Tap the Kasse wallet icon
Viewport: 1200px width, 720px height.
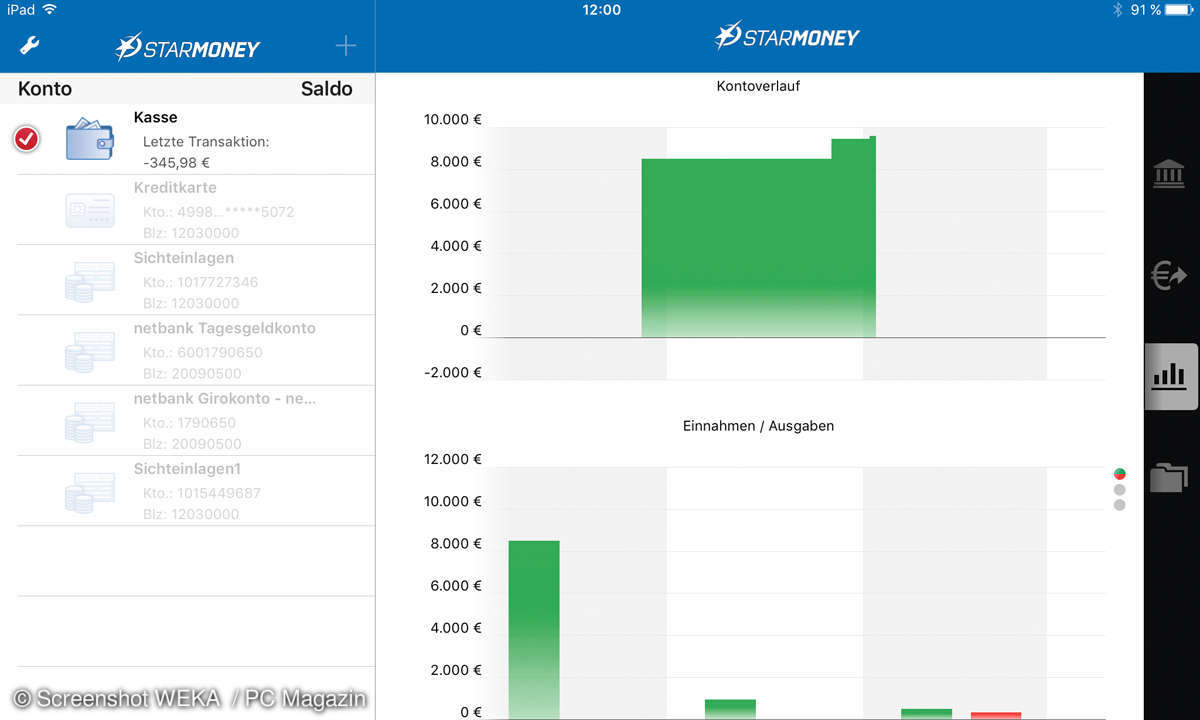(90, 139)
